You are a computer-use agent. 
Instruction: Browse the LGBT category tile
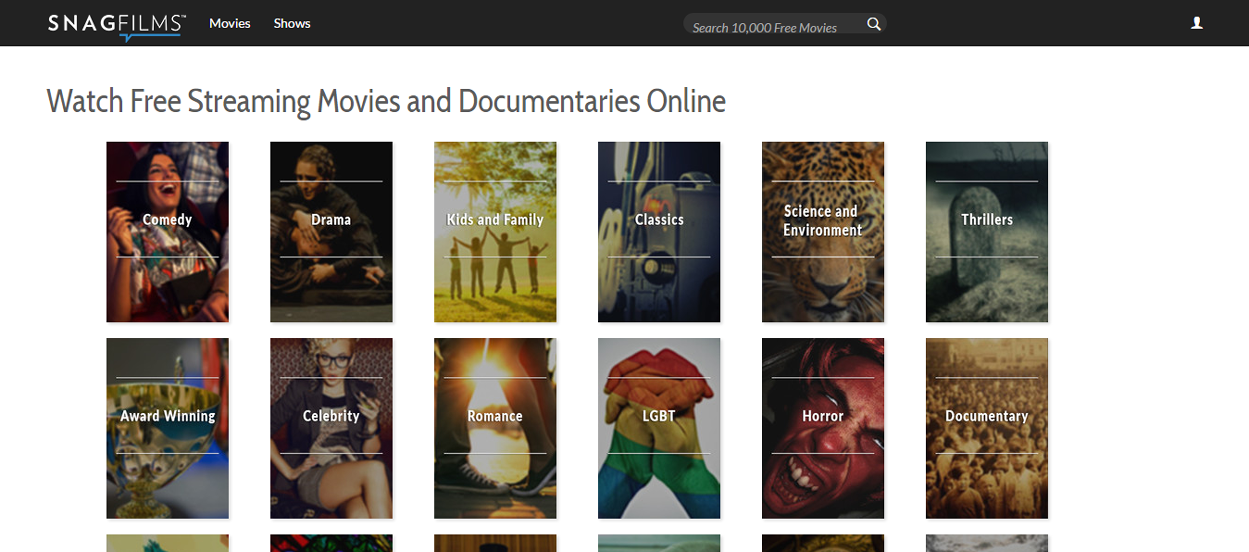659,428
